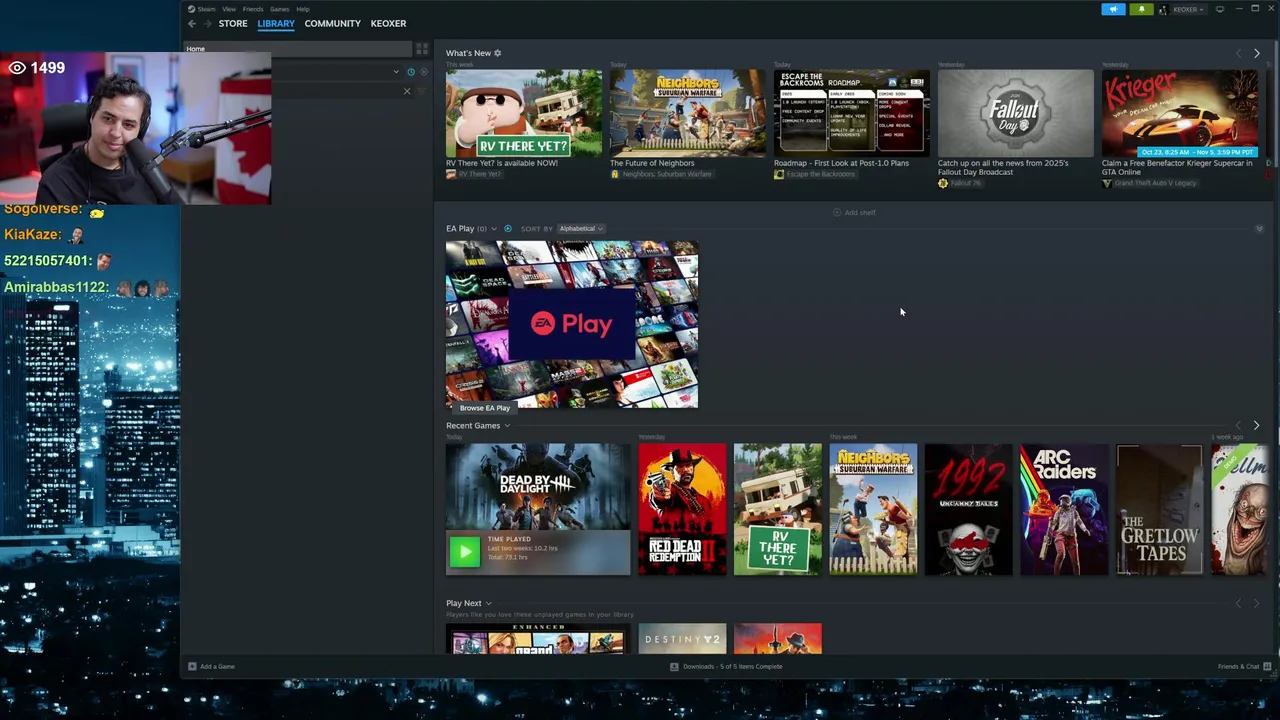
Task: Open Red Dead Redemption II cover
Action: [x=682, y=510]
